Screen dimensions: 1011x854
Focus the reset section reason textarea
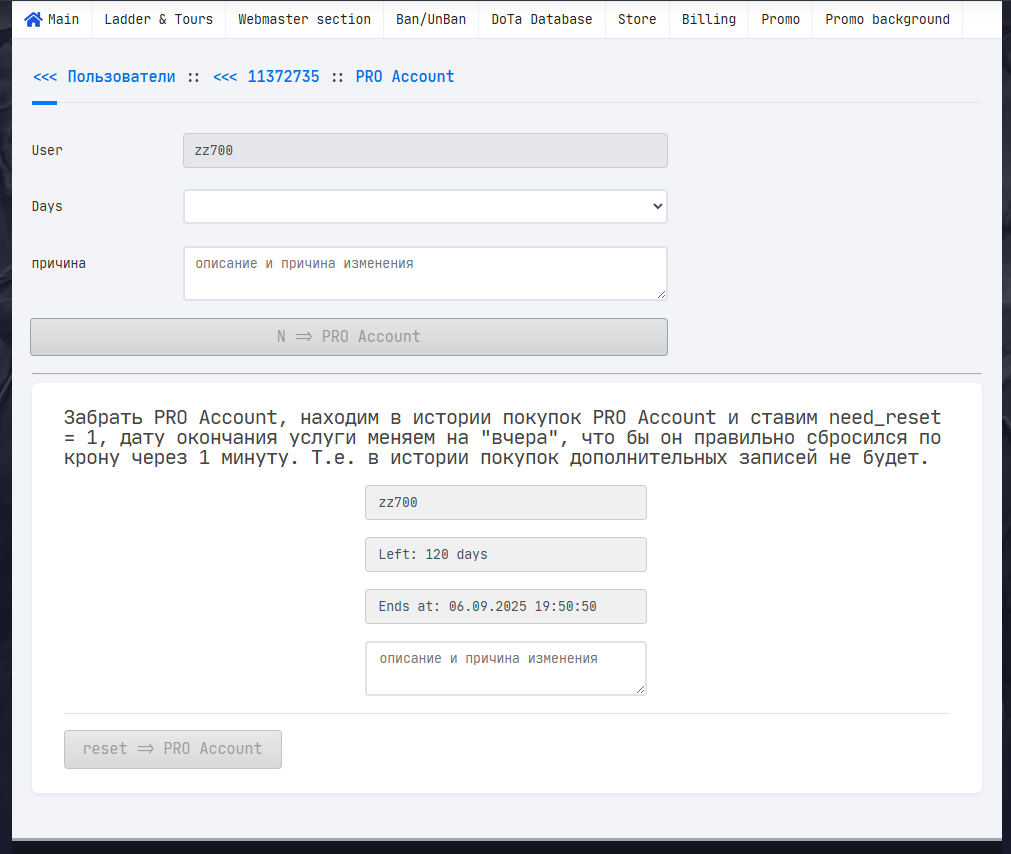[x=506, y=668]
